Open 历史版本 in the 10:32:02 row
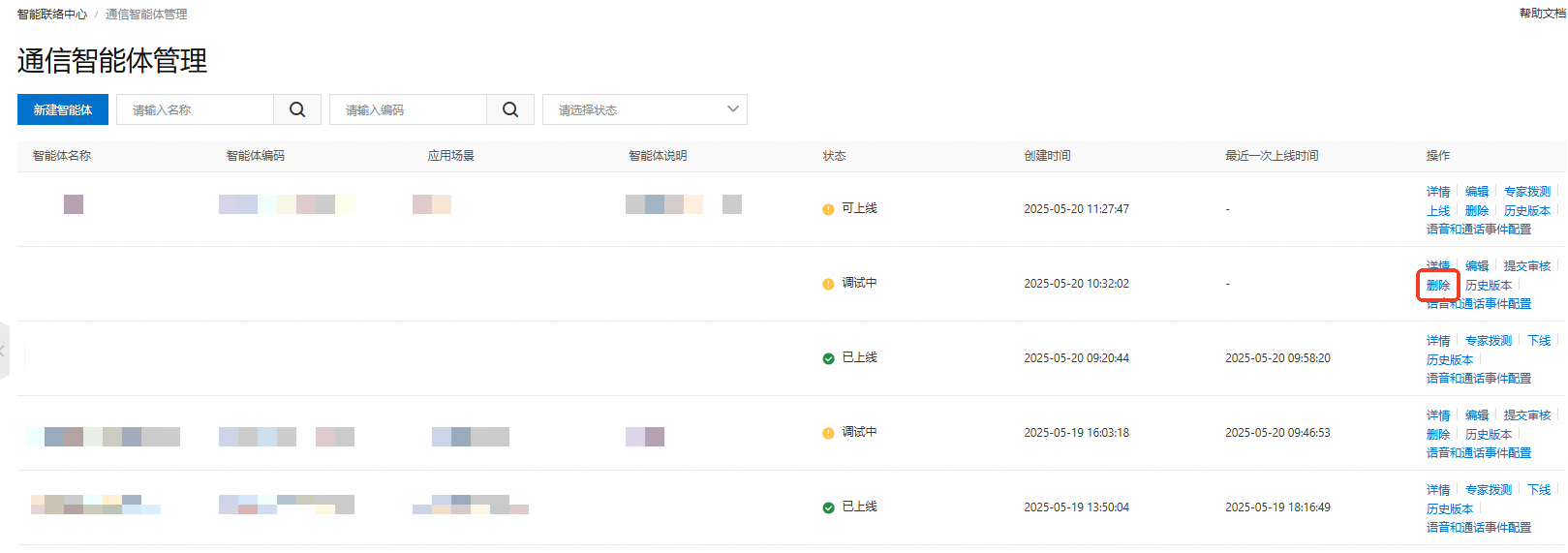Viewport: 1568px width, 553px height. 1489,286
